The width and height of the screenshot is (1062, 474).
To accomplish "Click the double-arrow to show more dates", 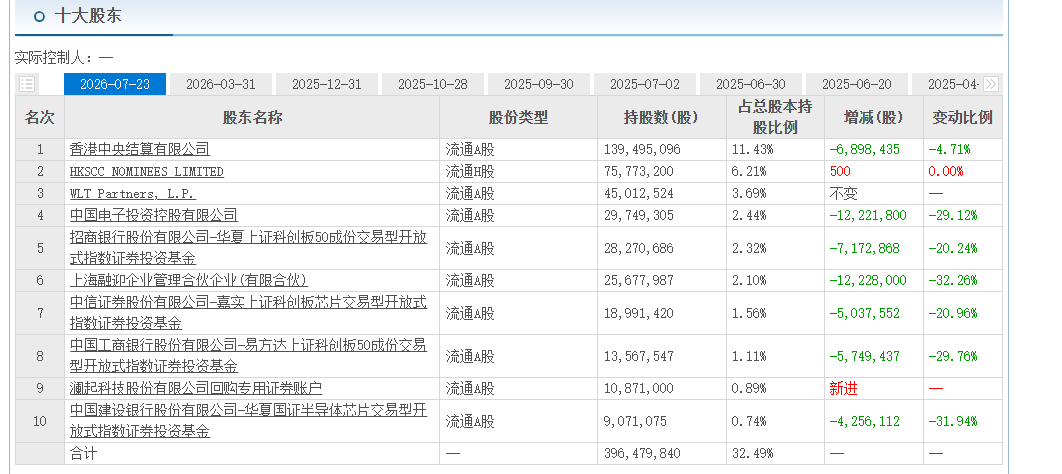I will point(991,84).
